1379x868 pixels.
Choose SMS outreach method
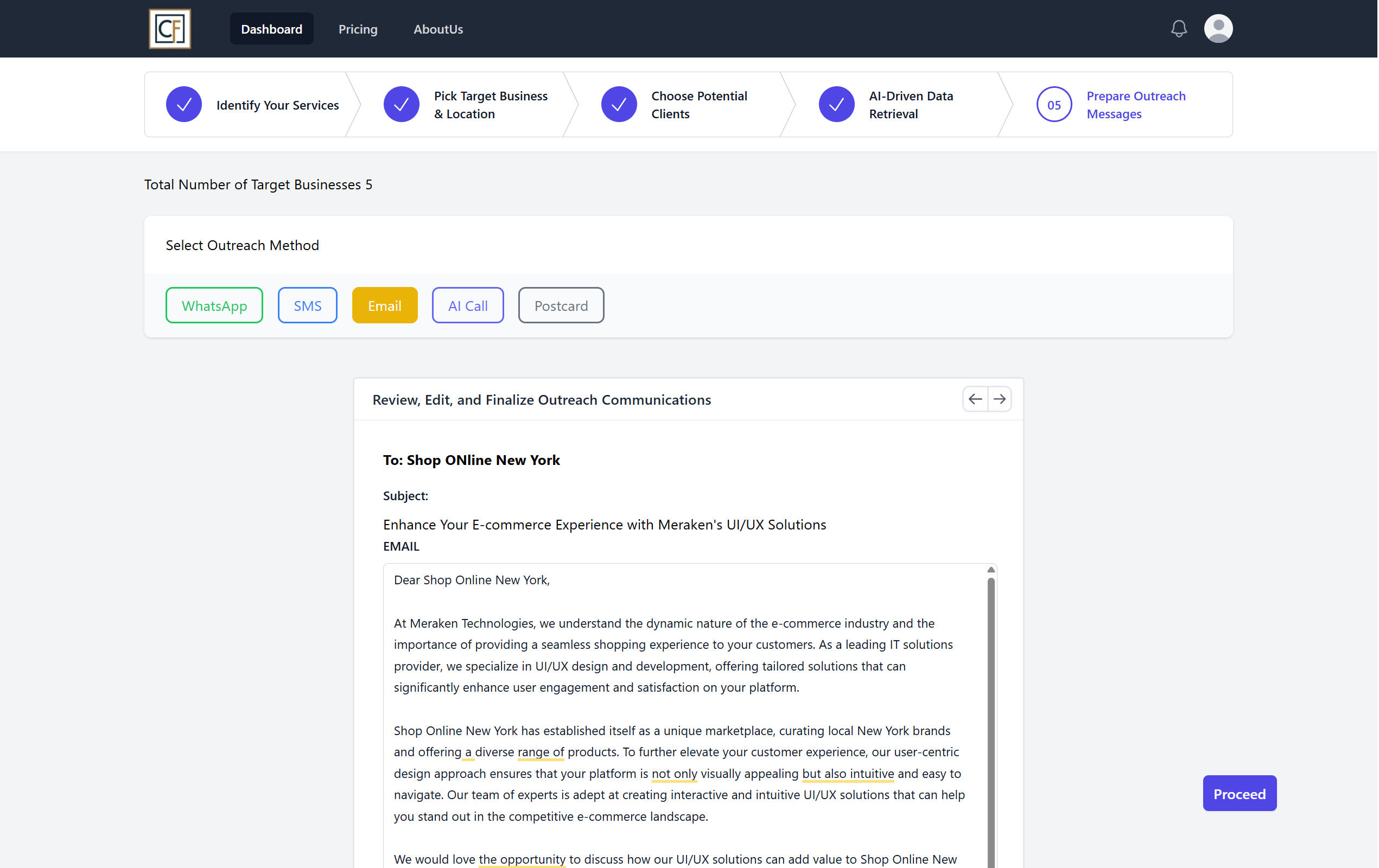pos(308,305)
